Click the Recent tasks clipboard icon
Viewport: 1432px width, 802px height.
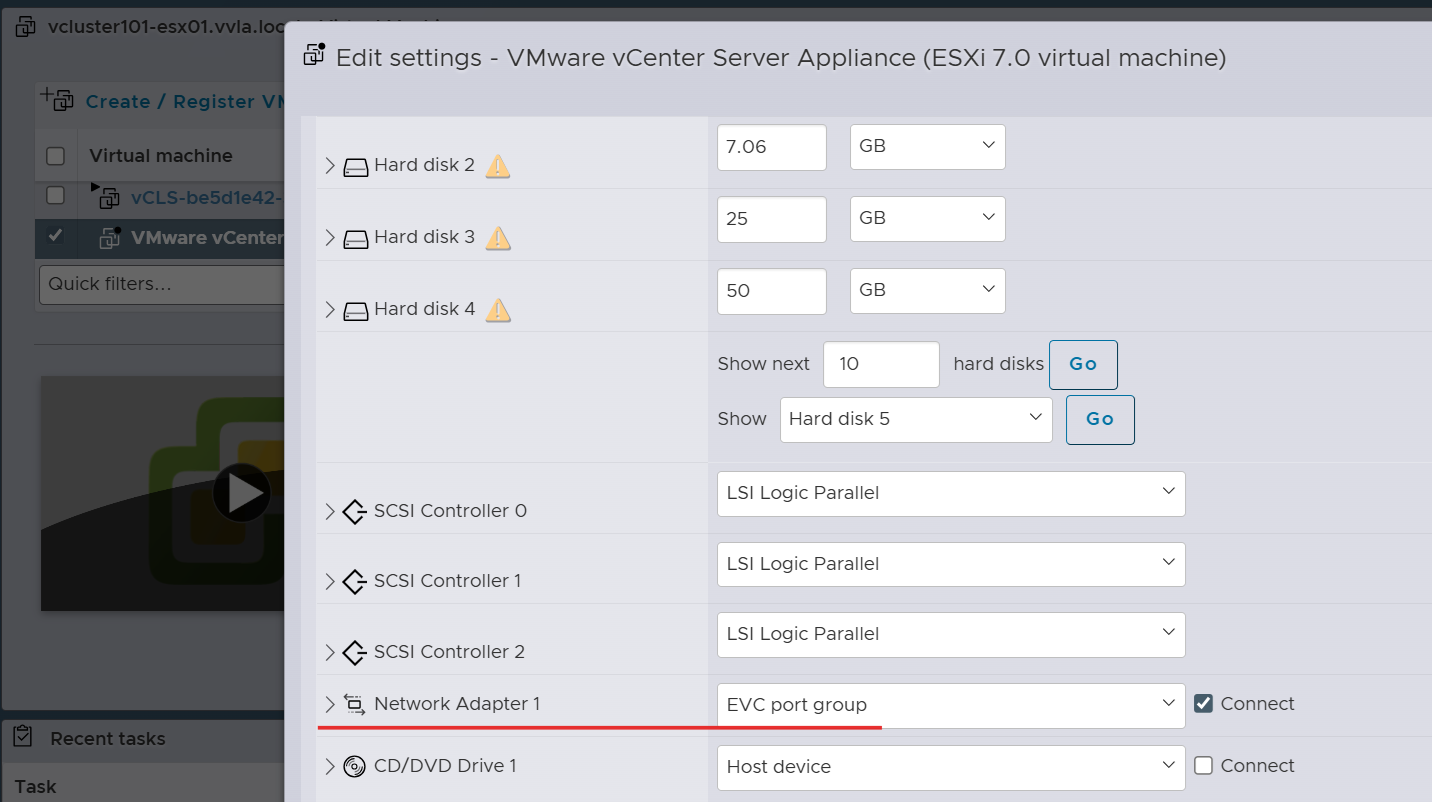point(25,738)
